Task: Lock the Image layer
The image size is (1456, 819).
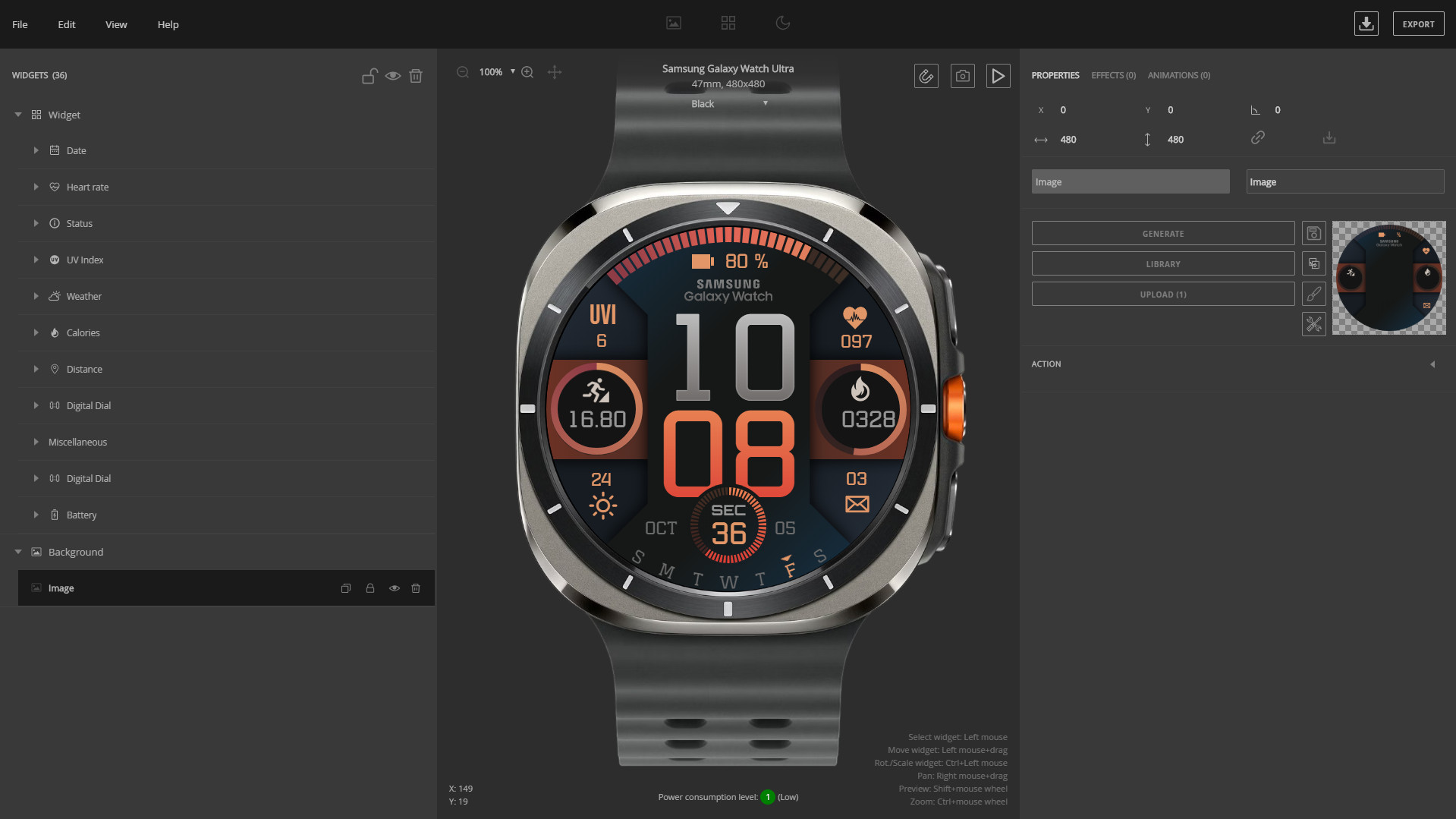Action: [x=370, y=588]
